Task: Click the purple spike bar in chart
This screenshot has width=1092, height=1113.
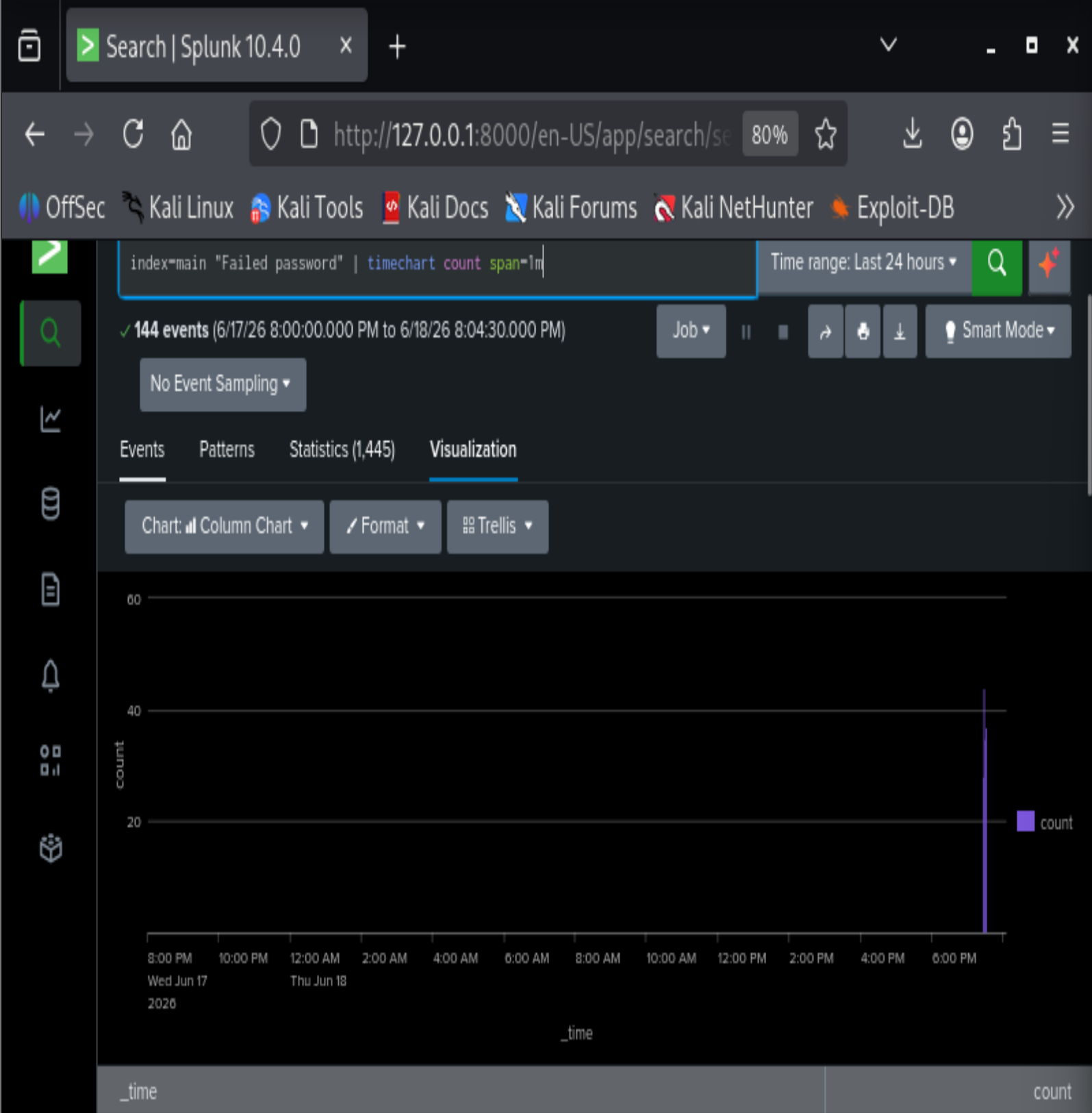Action: tap(985, 822)
